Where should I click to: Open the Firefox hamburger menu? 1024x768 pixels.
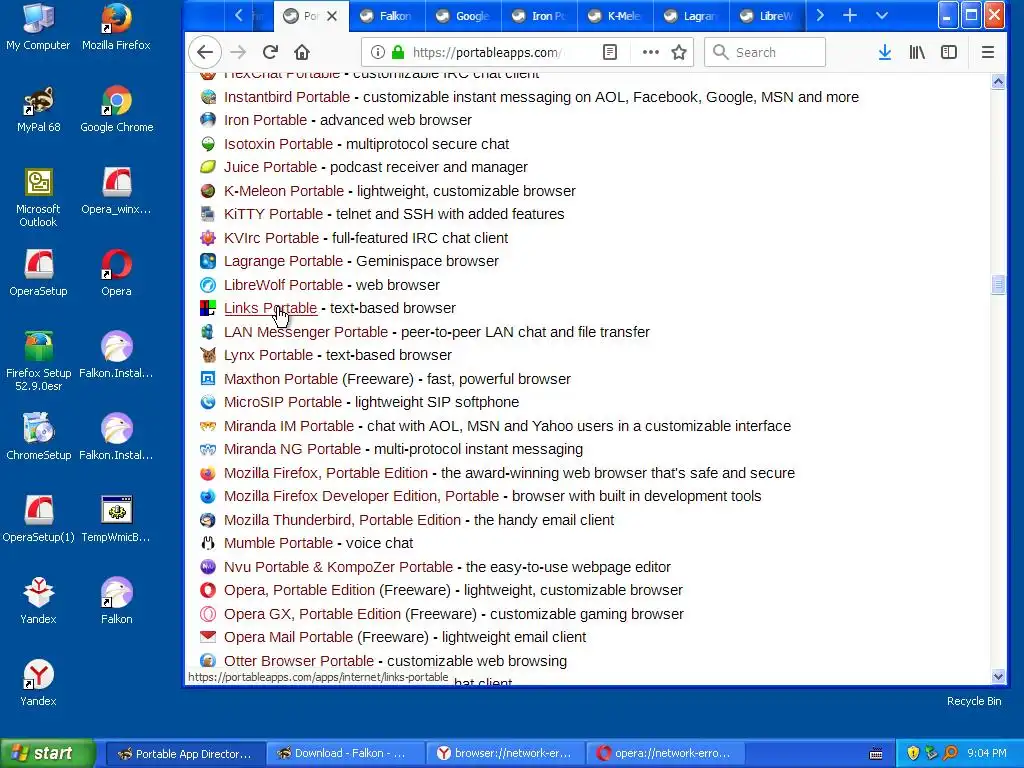coord(987,52)
